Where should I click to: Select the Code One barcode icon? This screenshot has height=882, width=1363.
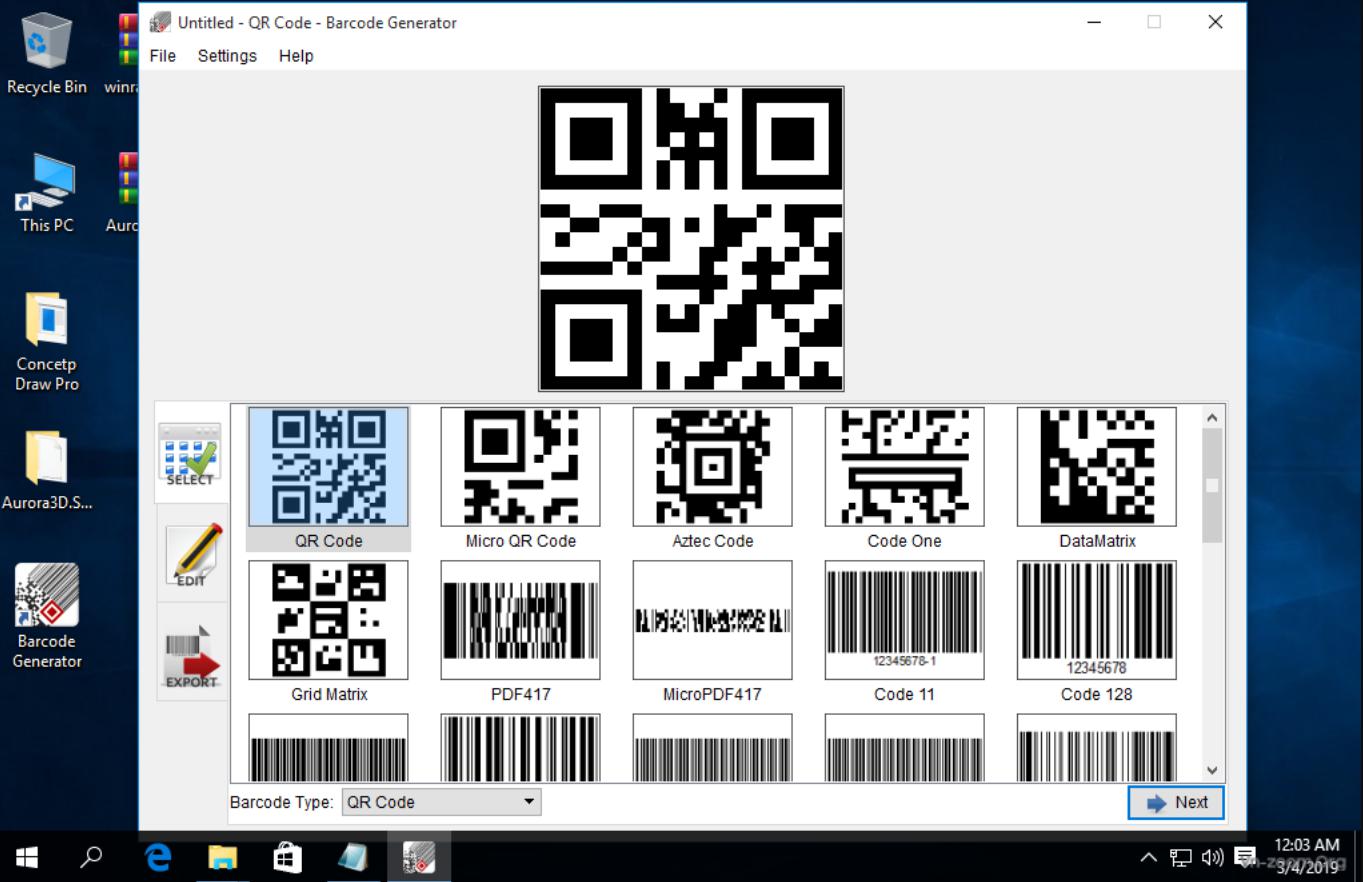point(904,467)
